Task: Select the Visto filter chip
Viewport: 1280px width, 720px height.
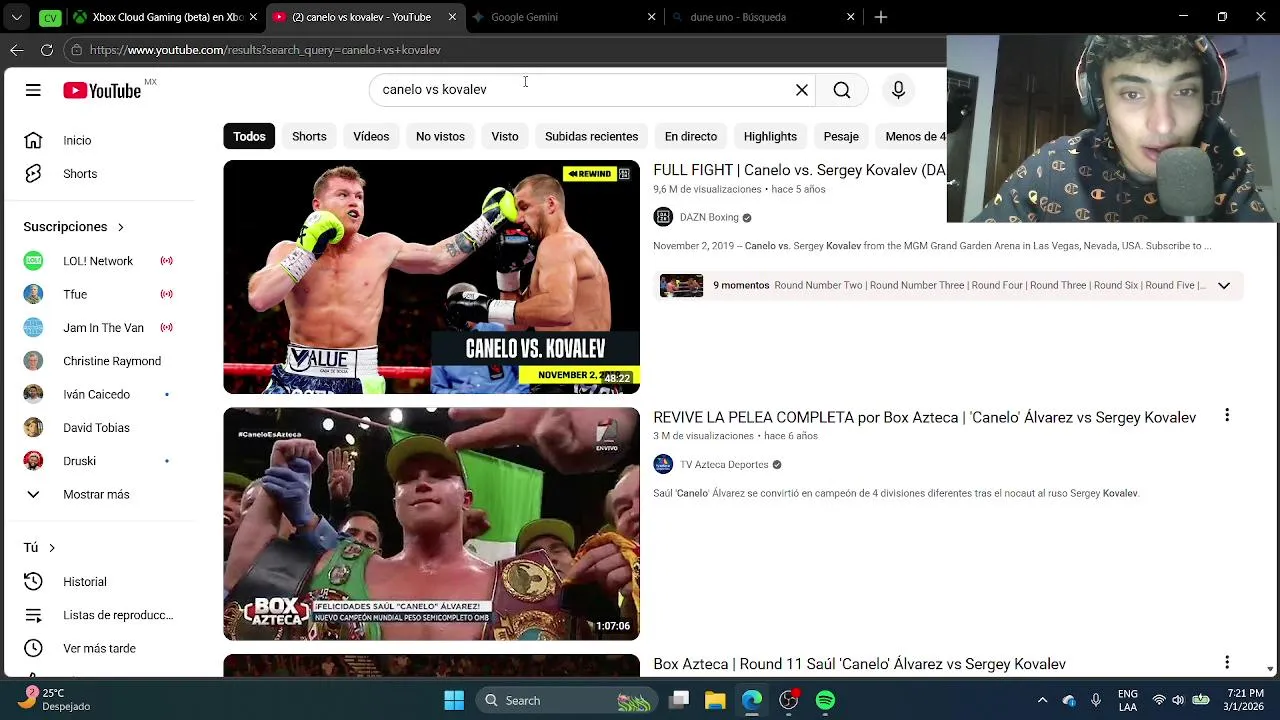Action: (505, 136)
